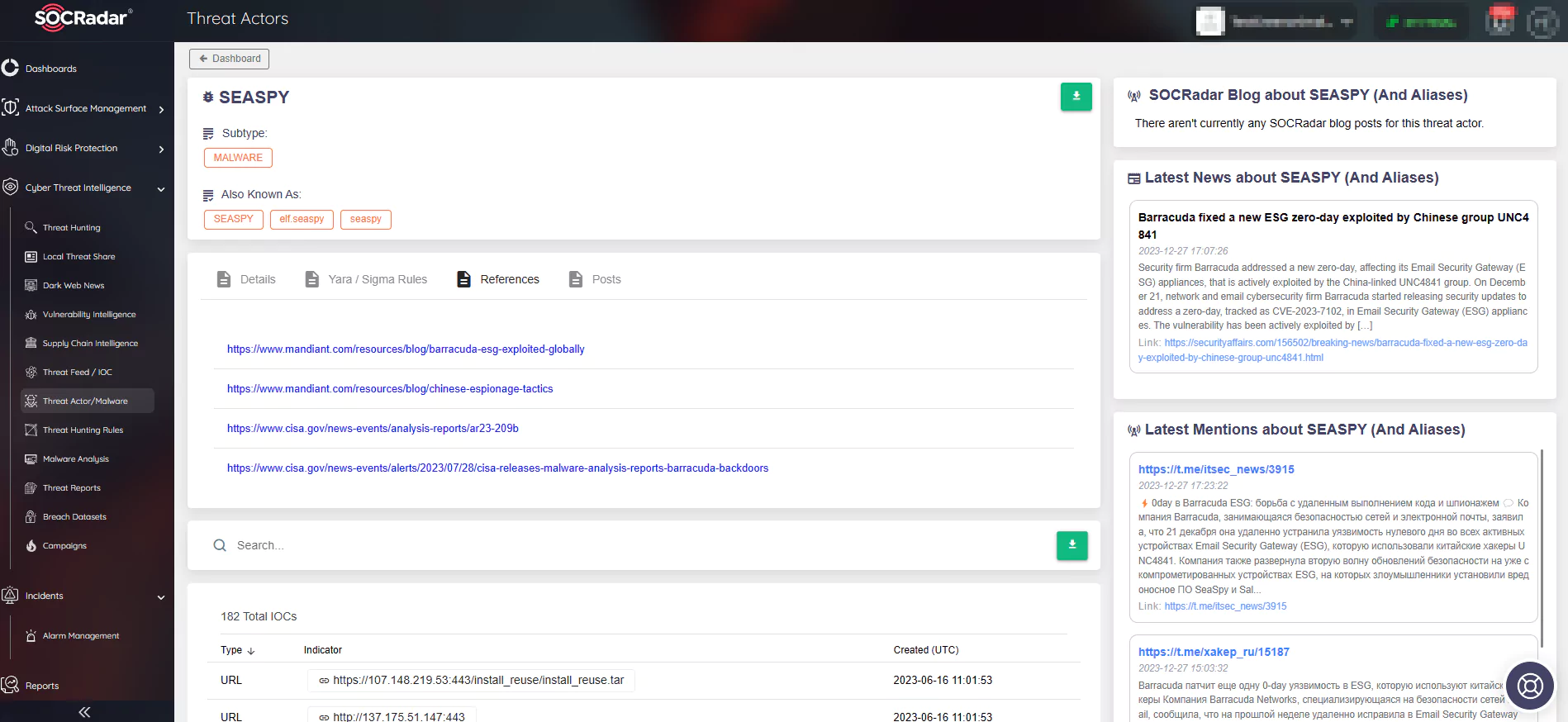Image resolution: width=1568 pixels, height=722 pixels.
Task: Open Malware Analysis menu item
Action: click(x=76, y=458)
